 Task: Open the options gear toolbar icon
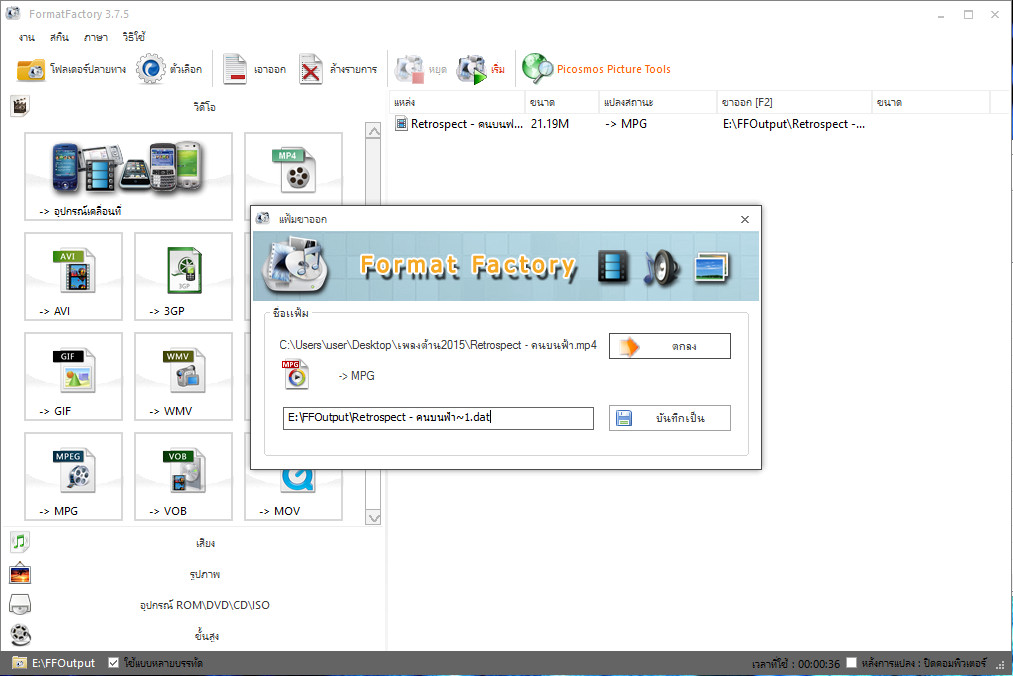(151, 69)
